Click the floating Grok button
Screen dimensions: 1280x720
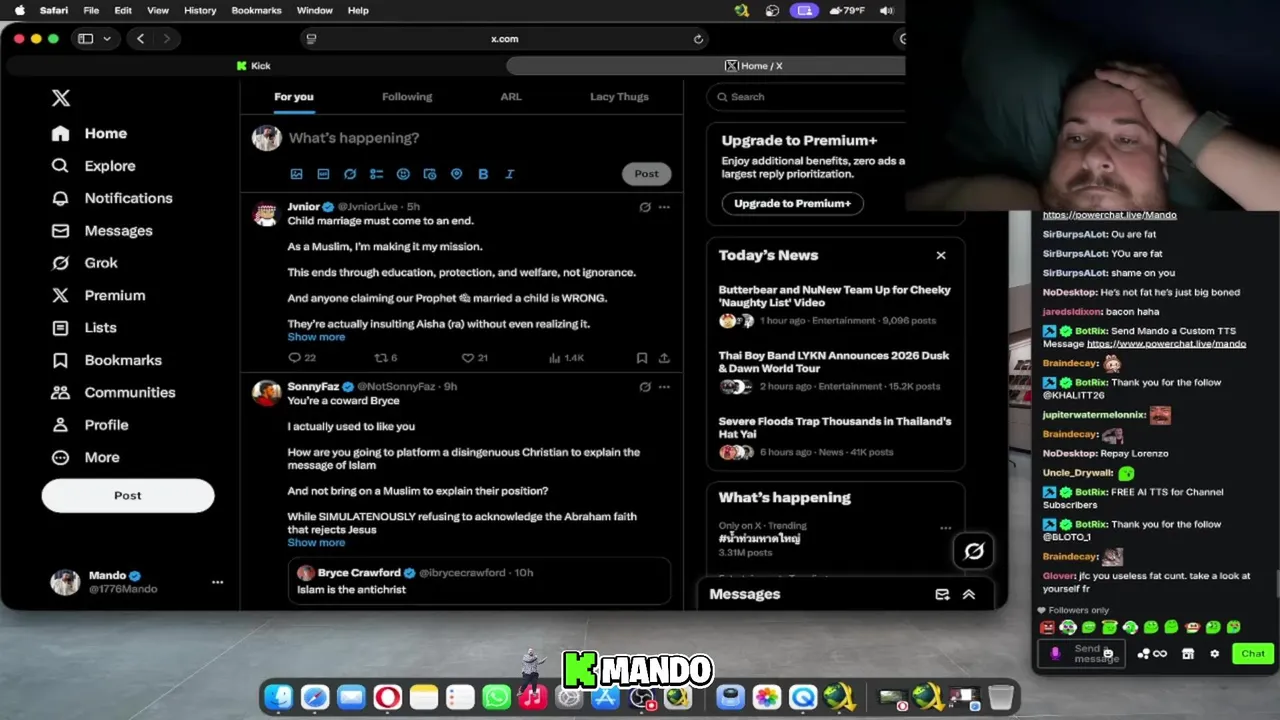[x=974, y=551]
